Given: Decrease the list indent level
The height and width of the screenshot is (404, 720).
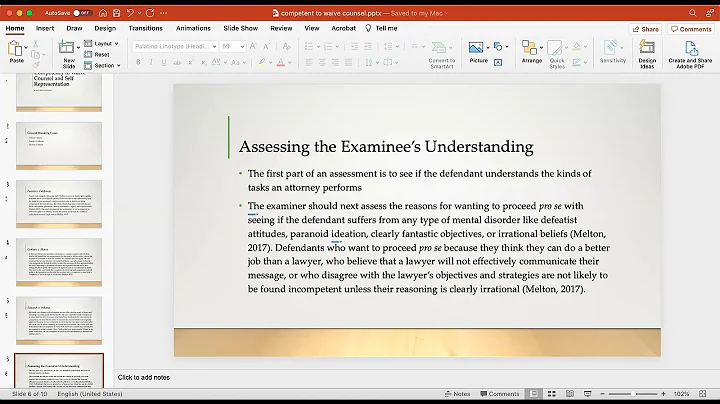Looking at the screenshot, I should pyautogui.click(x=354, y=46).
